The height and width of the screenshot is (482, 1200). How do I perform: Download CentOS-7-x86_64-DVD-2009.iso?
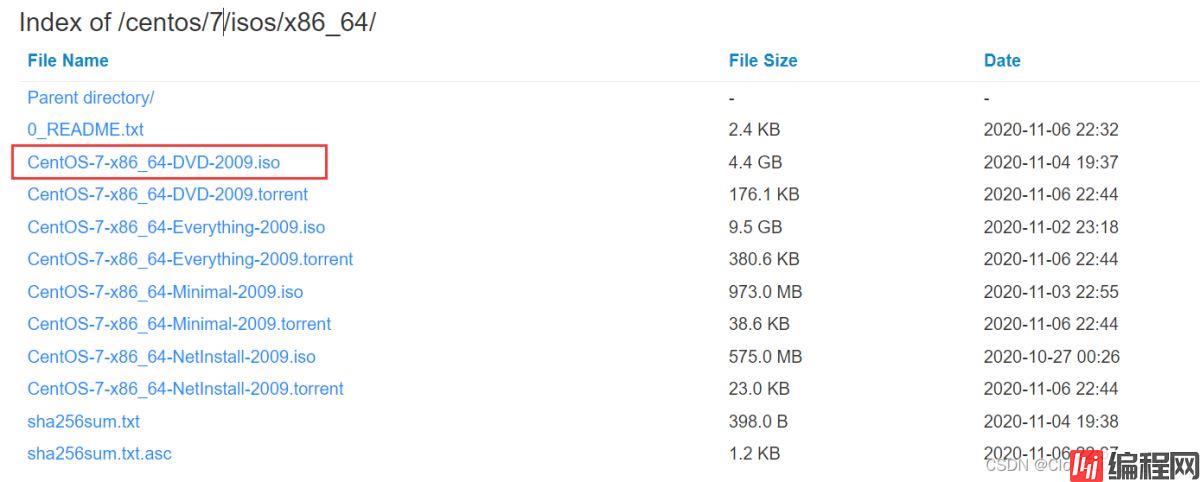pyautogui.click(x=153, y=161)
